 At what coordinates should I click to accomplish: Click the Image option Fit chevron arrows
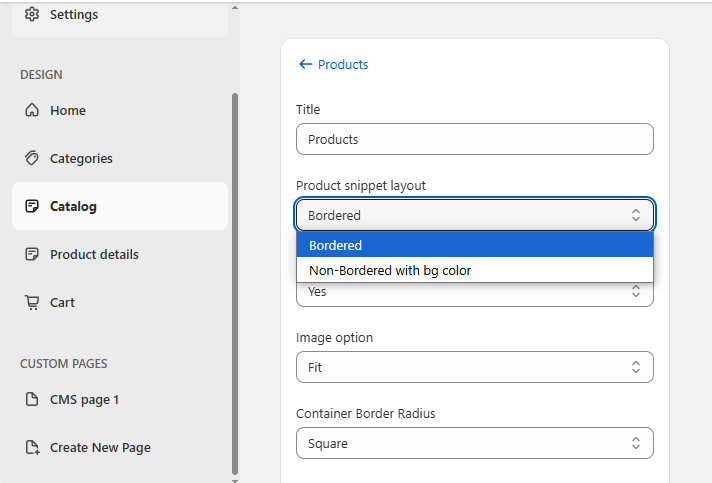(x=636, y=367)
